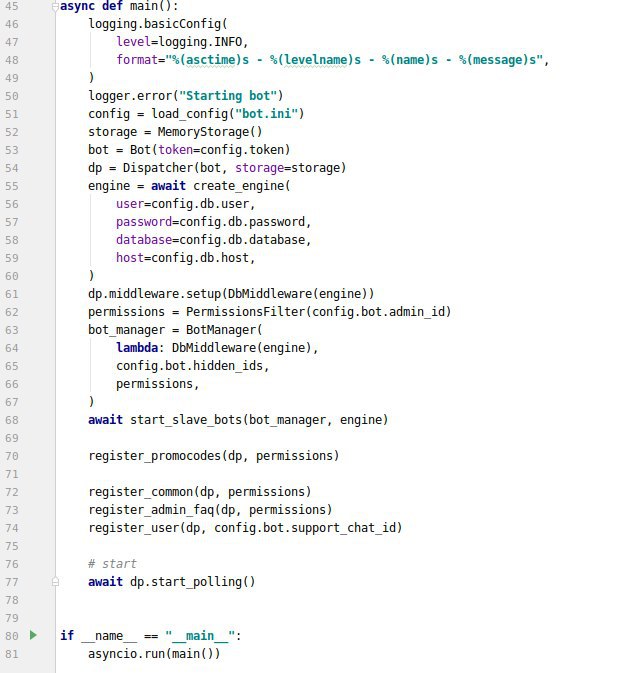Screen dimensions: 641x673
Task: Click "permissions," argument on line 66
Action: 158,384
